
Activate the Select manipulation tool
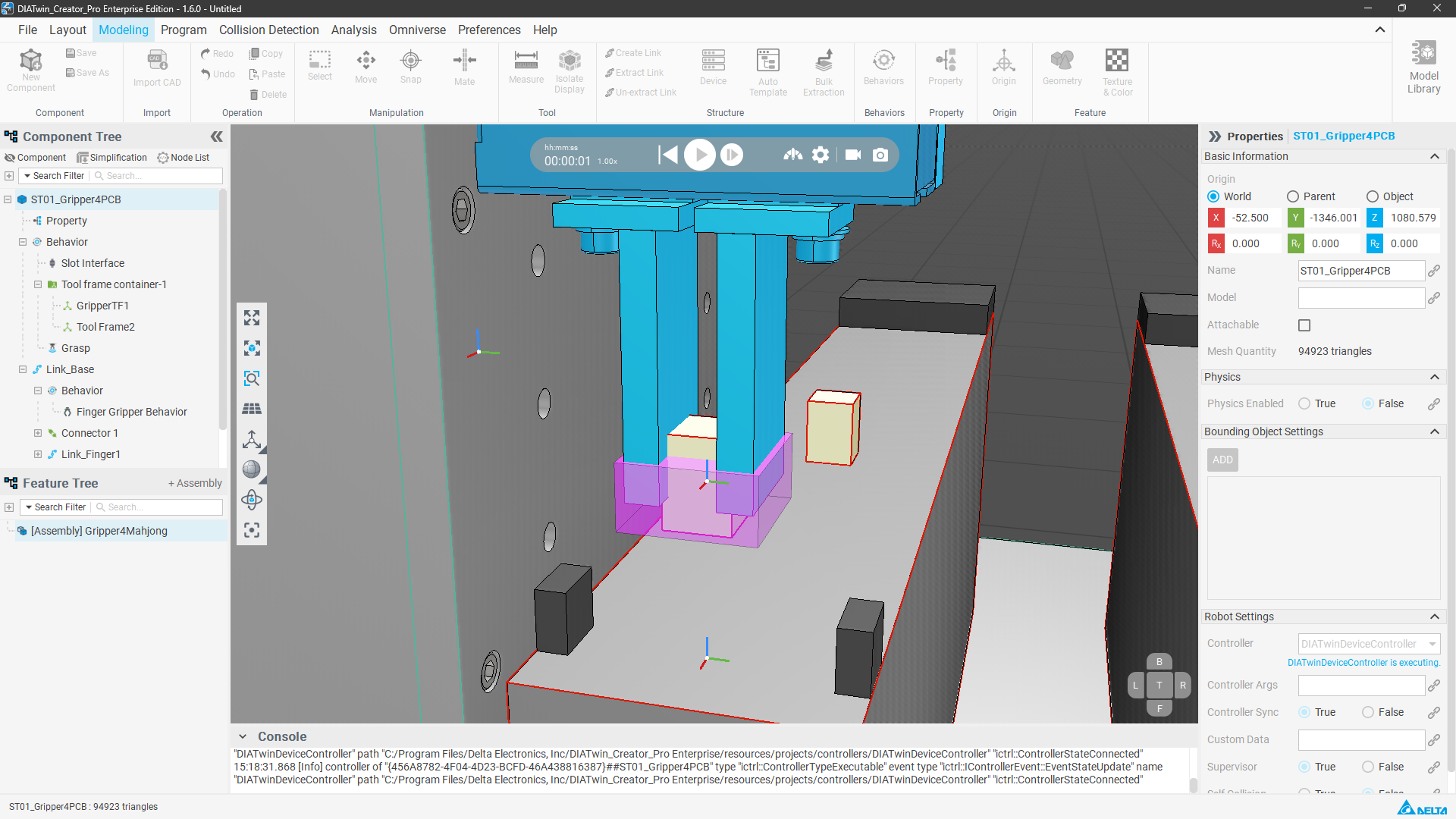pos(320,65)
